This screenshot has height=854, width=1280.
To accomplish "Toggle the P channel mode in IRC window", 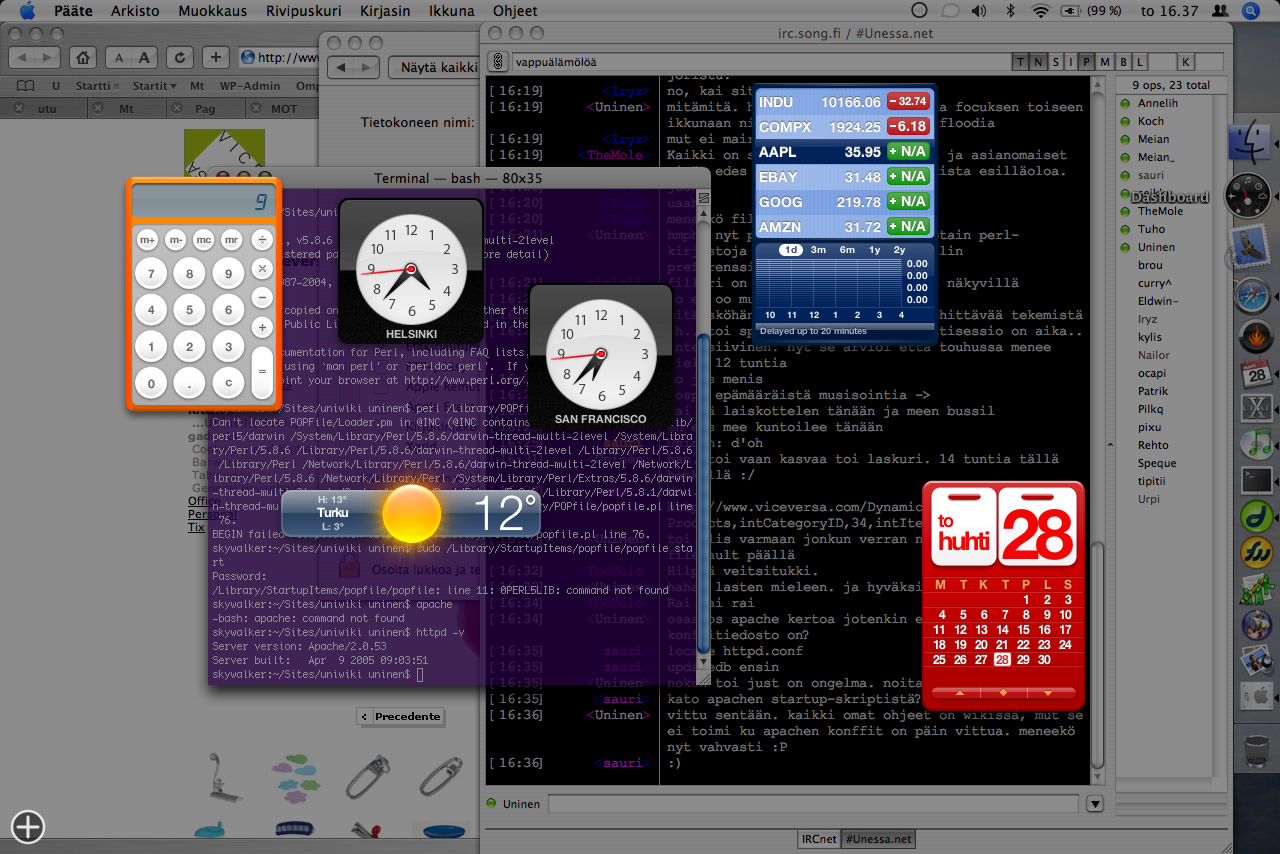I will pos(1088,62).
